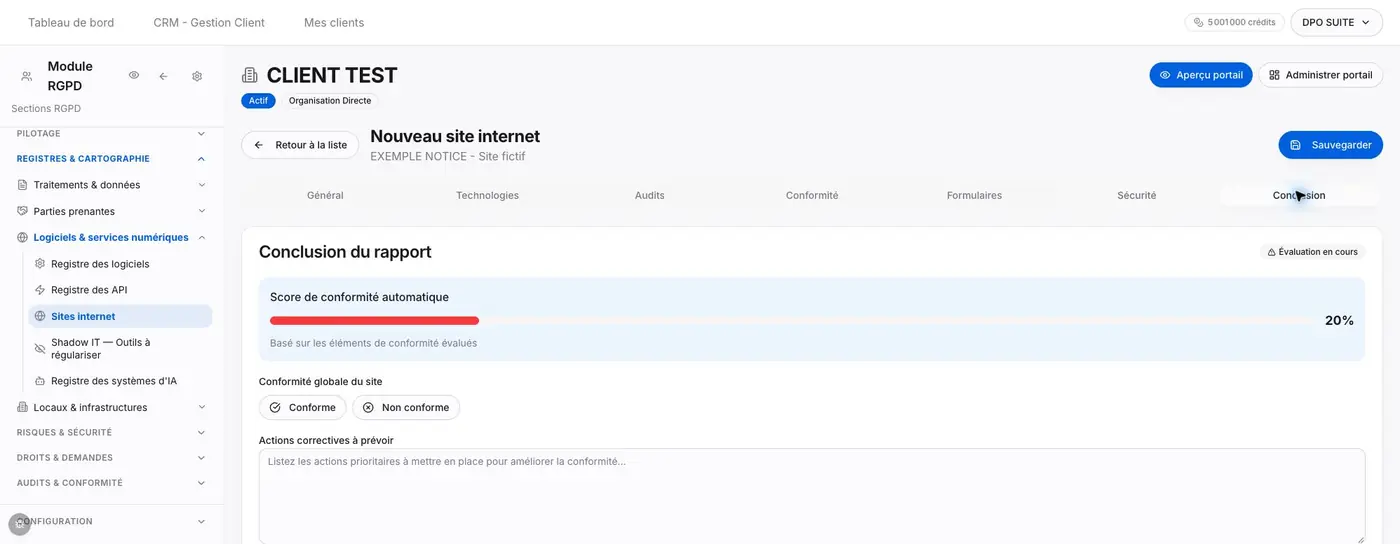Open the Sécurité tab
Screen dimensions: 1400x544
click(x=1137, y=196)
